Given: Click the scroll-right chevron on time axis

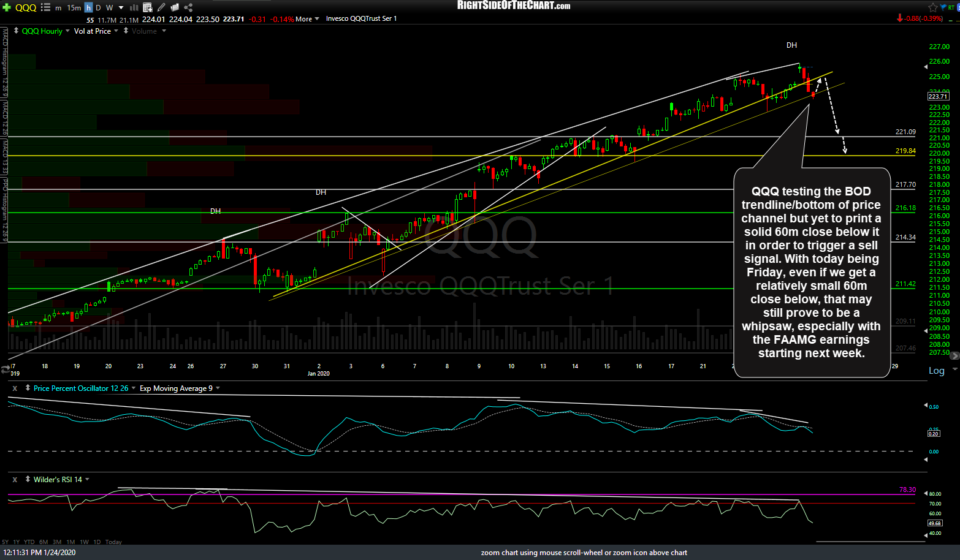Looking at the screenshot, I should click(x=954, y=356).
